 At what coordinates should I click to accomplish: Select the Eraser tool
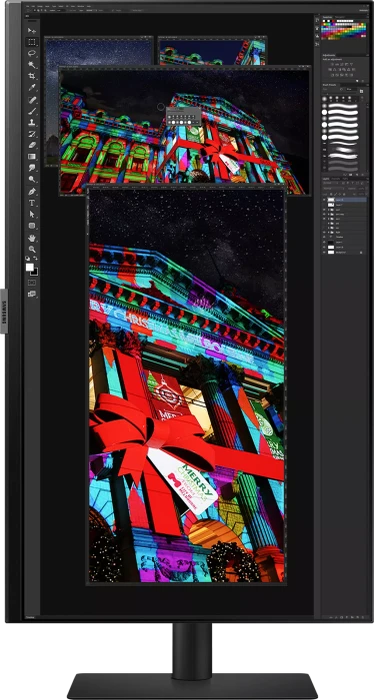click(x=32, y=146)
